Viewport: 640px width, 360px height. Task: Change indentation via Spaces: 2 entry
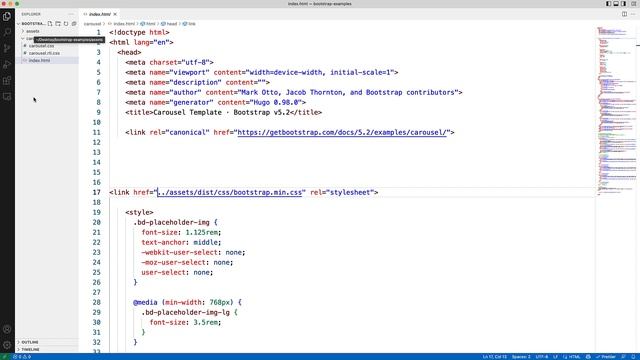click(x=521, y=357)
